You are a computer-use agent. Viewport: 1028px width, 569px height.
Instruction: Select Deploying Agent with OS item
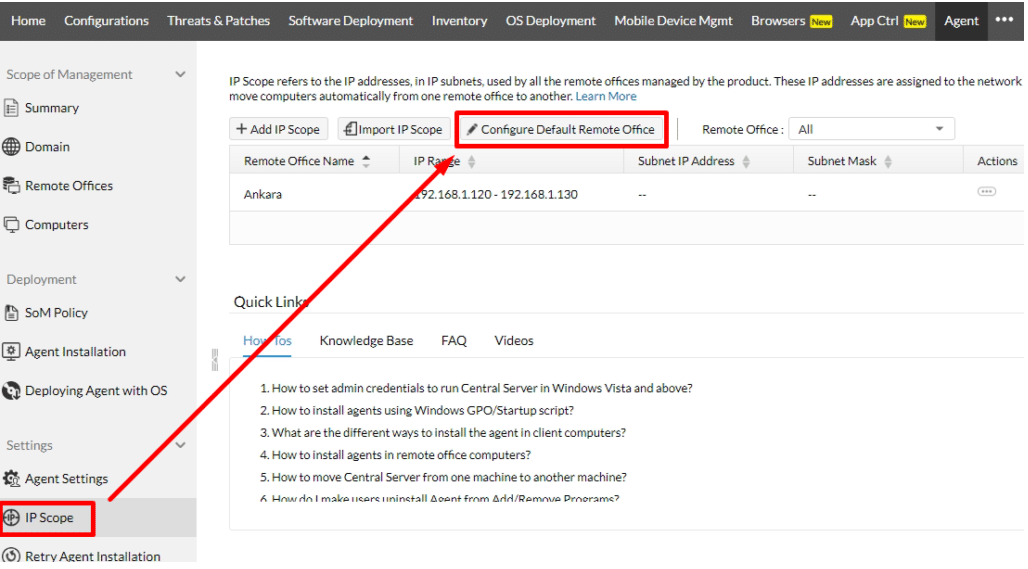(x=96, y=391)
